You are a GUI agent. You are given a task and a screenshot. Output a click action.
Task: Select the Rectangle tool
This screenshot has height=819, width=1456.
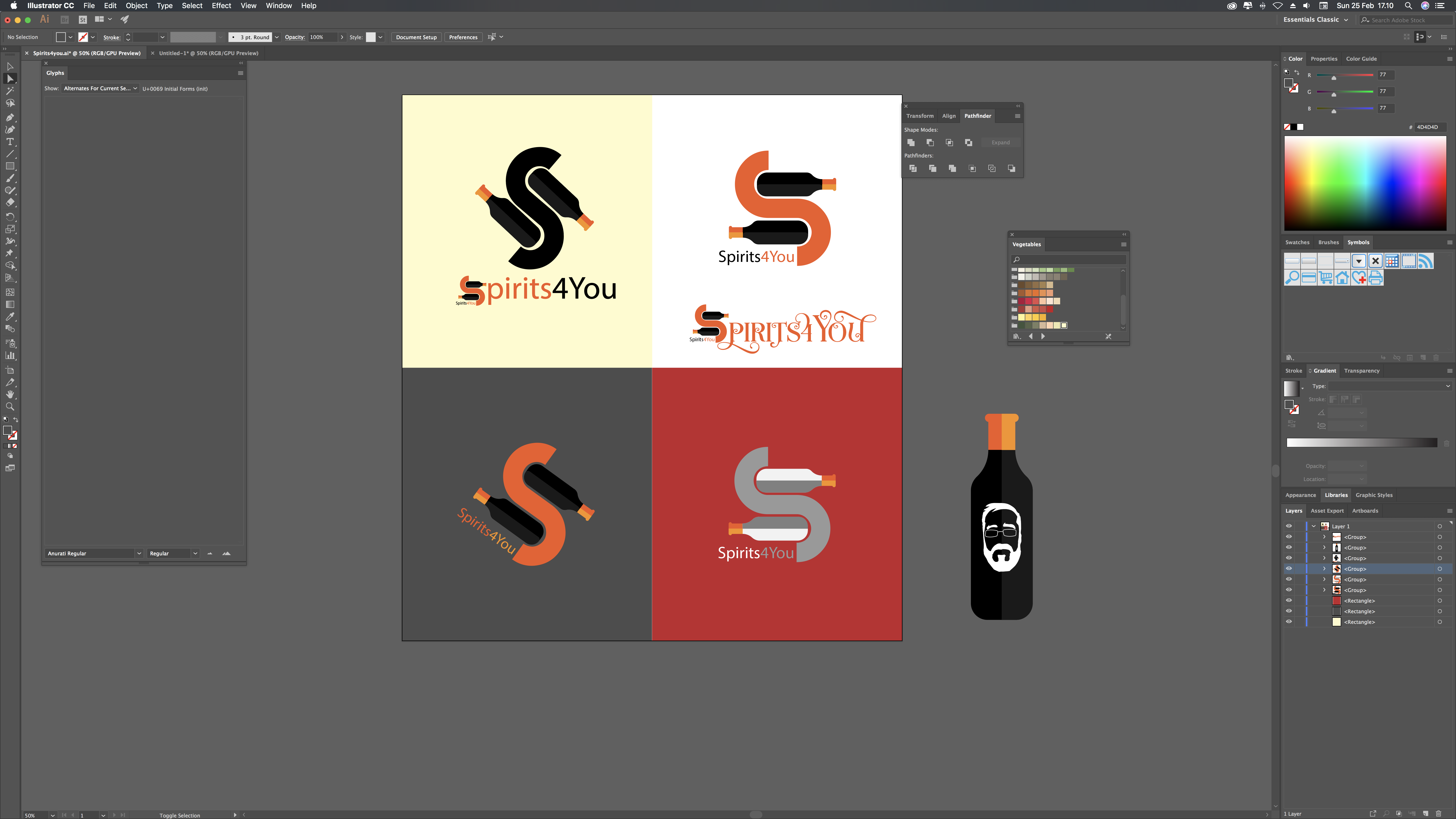pos(10,166)
